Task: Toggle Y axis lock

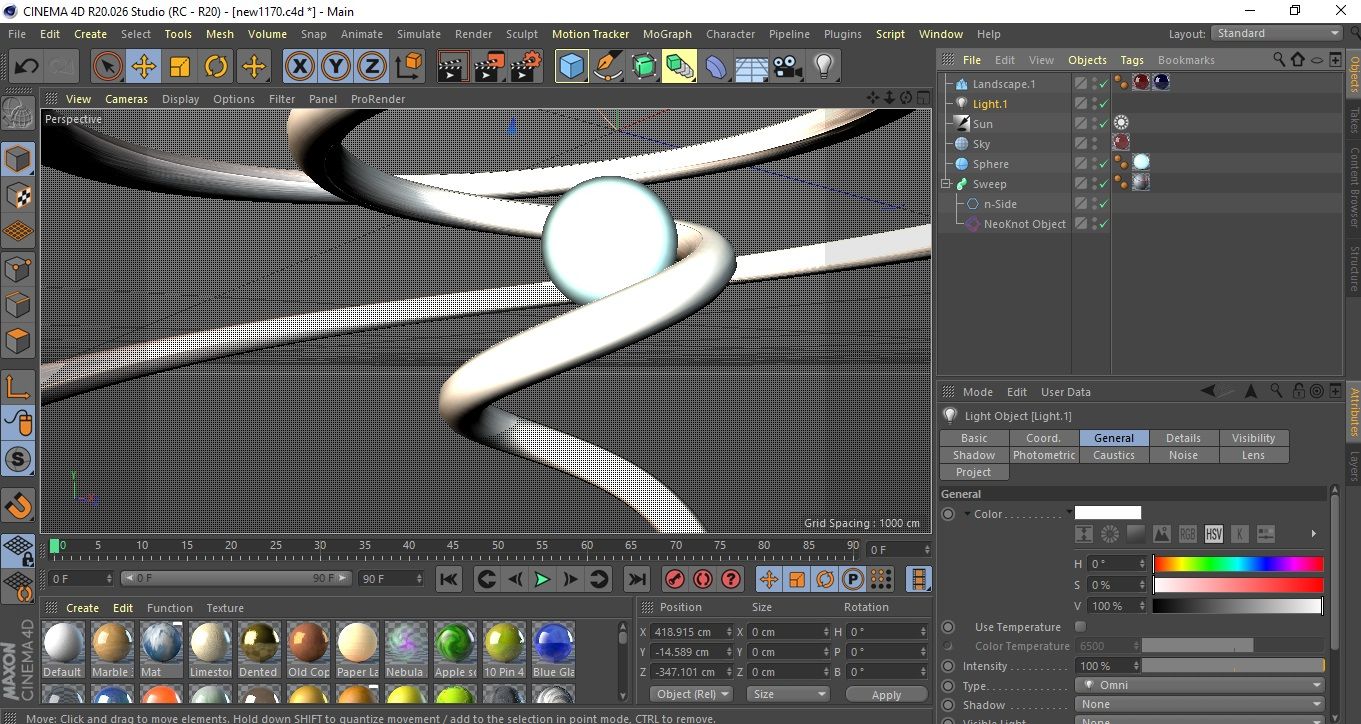Action: (336, 67)
